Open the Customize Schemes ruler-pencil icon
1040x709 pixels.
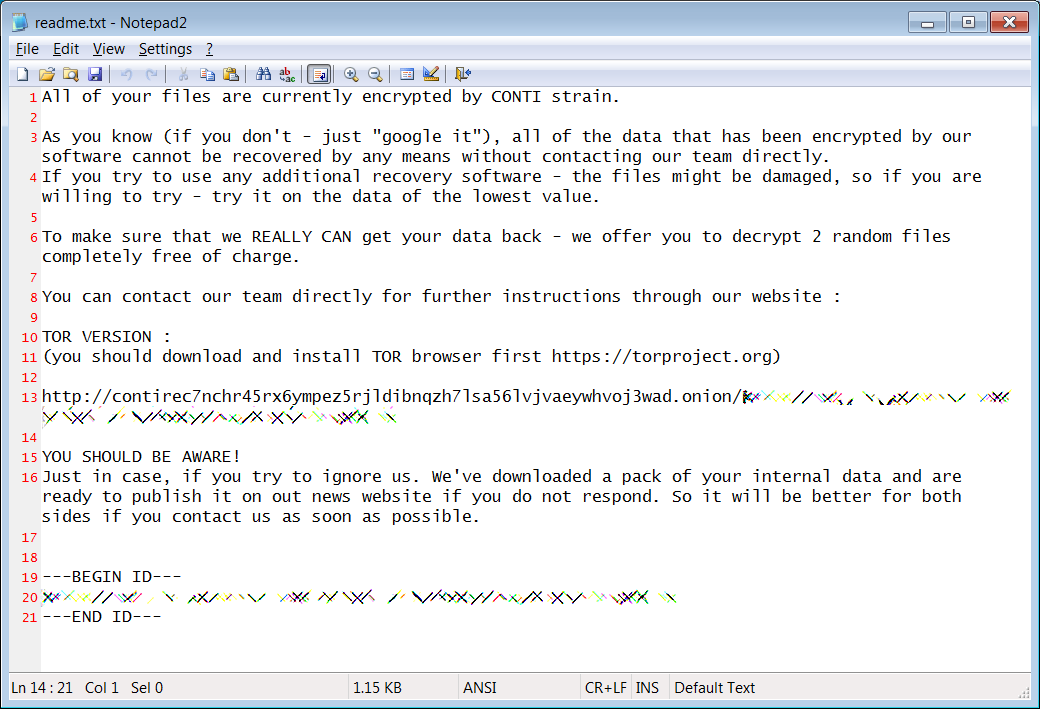click(431, 74)
